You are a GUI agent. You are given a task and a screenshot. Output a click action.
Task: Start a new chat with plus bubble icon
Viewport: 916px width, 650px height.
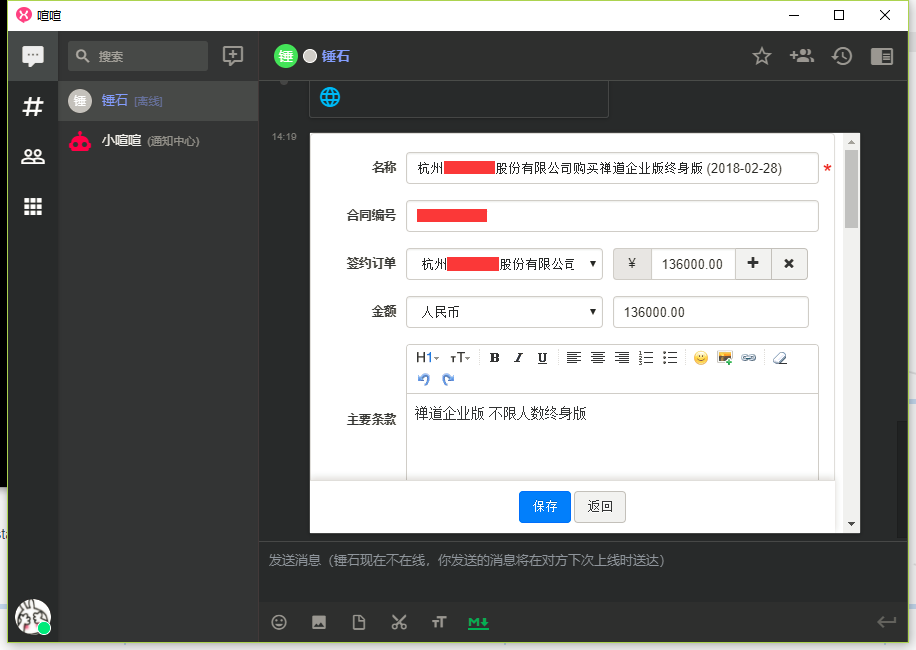pos(233,56)
